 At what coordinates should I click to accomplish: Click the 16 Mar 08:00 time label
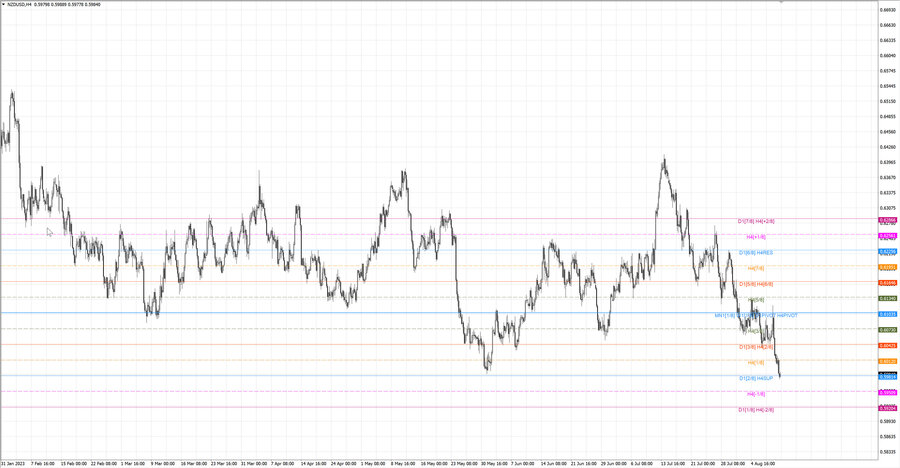click(194, 463)
